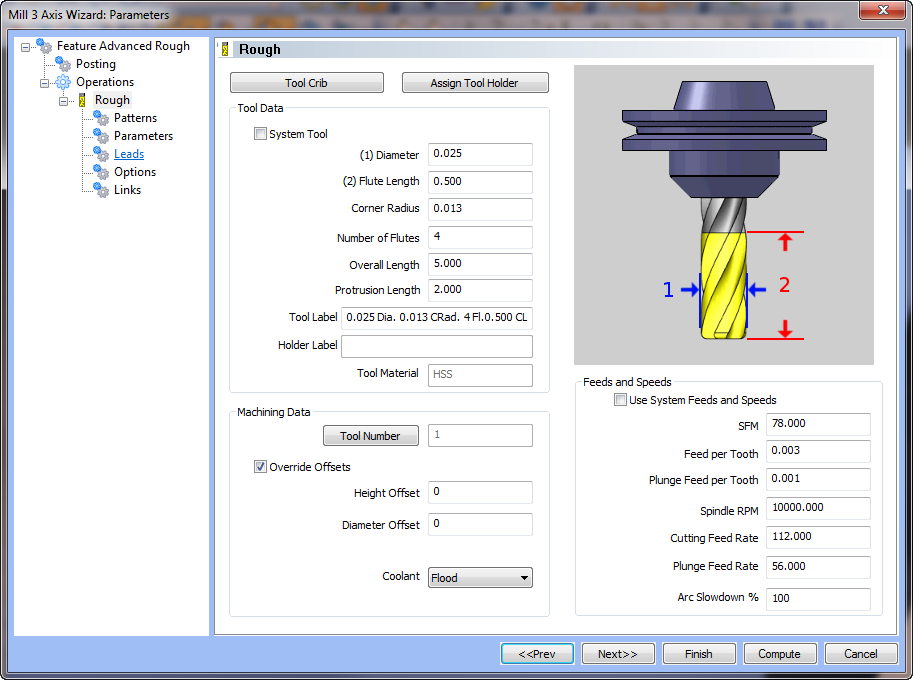Click the yellow Rough tool icon in tree
This screenshot has height=680, width=913.
coord(82,99)
